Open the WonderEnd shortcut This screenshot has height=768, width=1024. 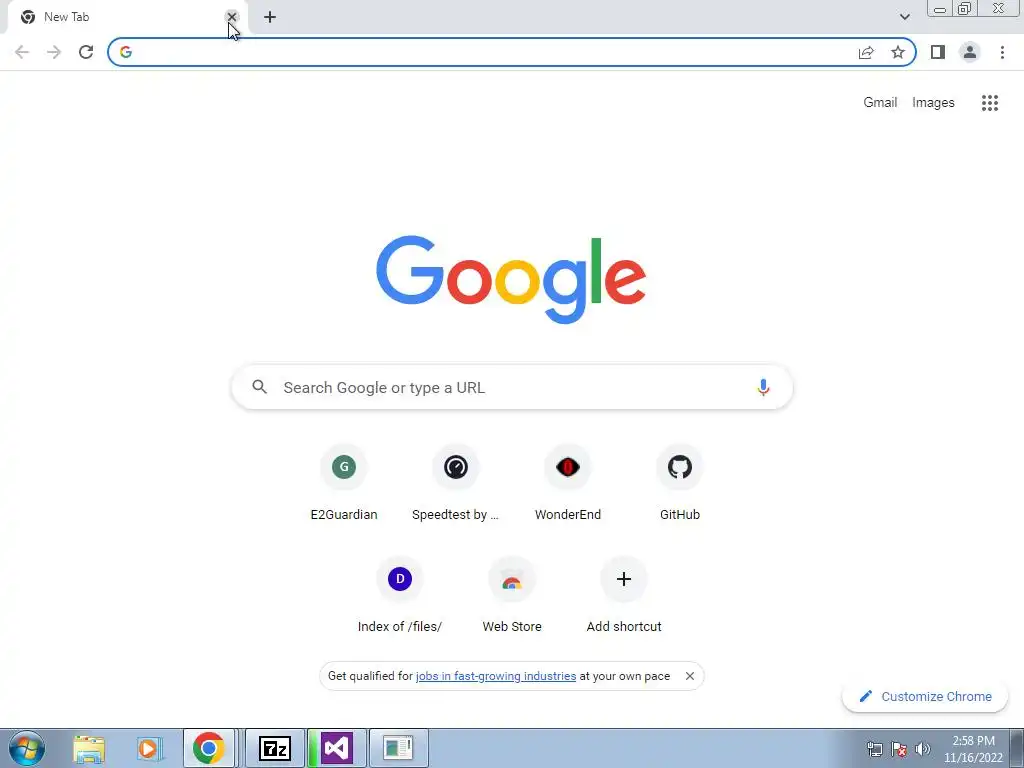[x=568, y=483]
